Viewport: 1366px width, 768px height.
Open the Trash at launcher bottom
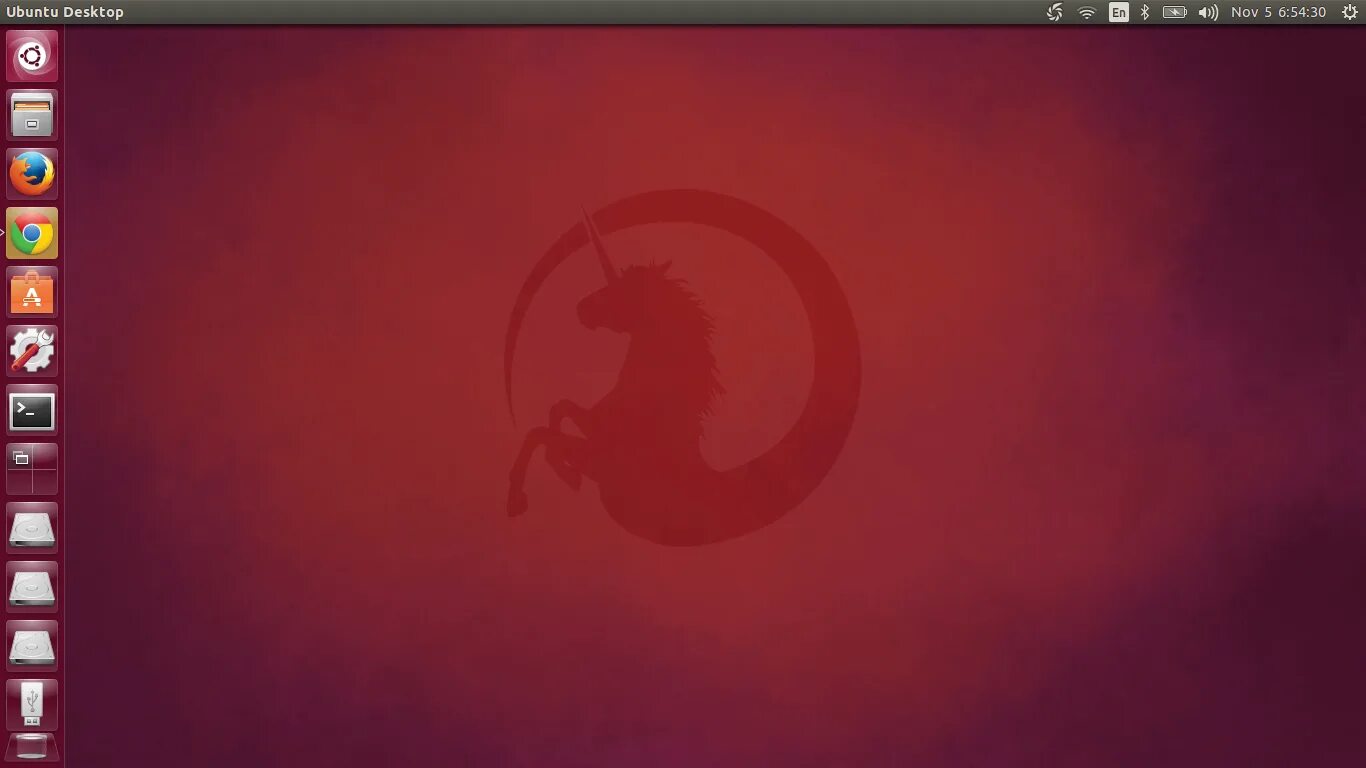(x=32, y=749)
